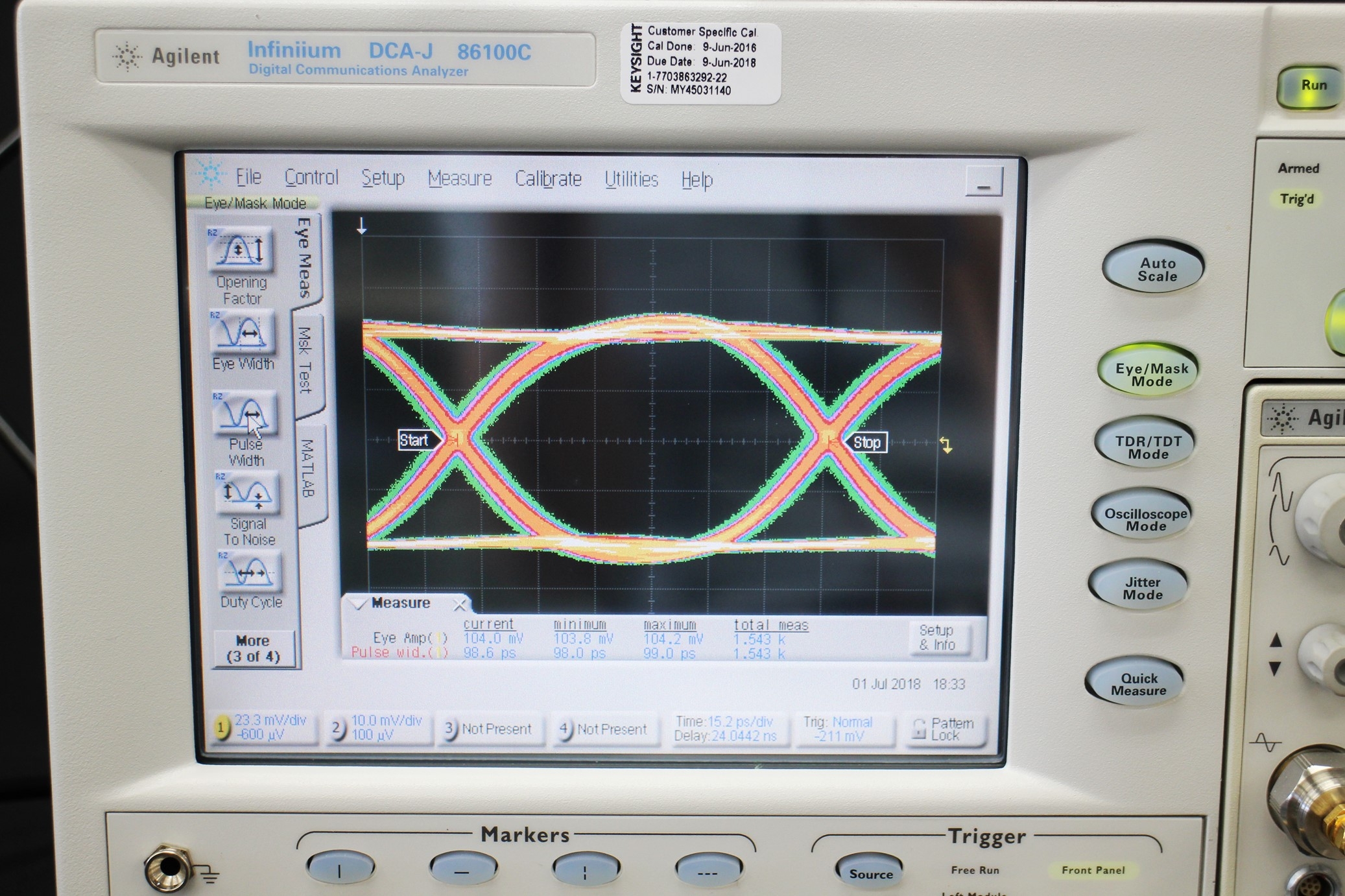Open the Measure menu
Viewport: 1345px width, 896px height.
point(460,178)
